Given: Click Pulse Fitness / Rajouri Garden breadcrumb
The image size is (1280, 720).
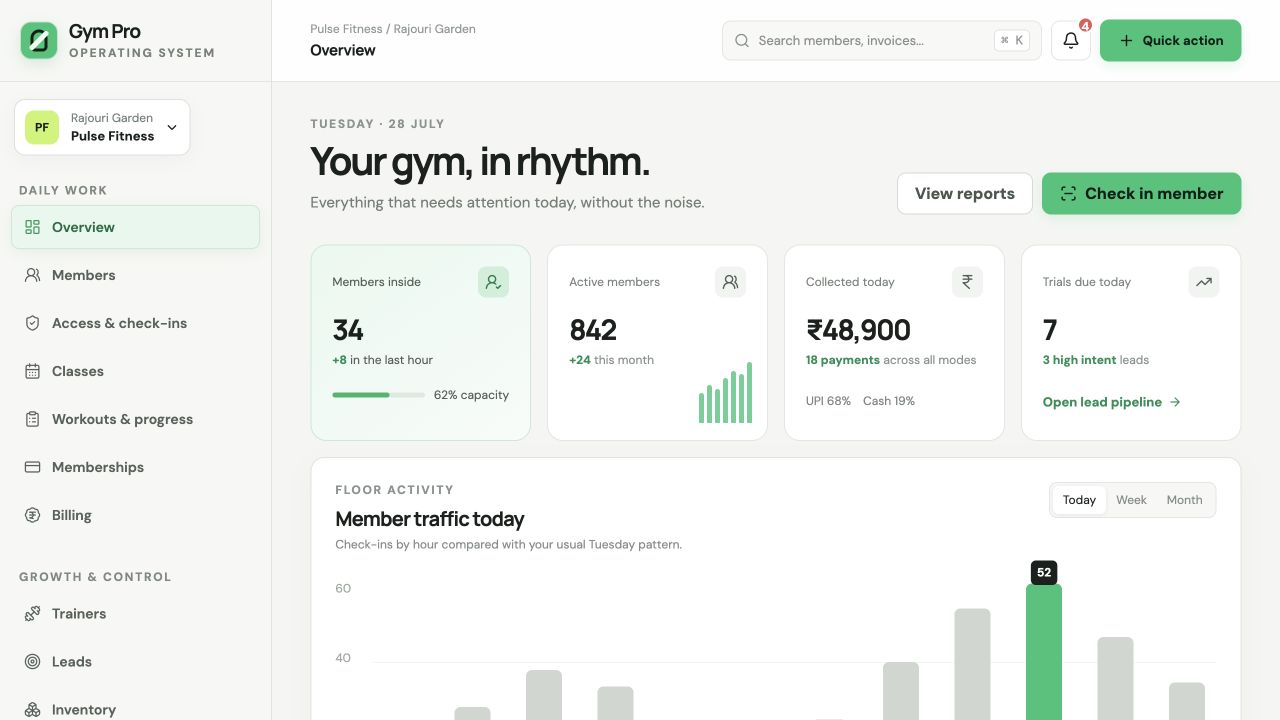Looking at the screenshot, I should point(393,29).
